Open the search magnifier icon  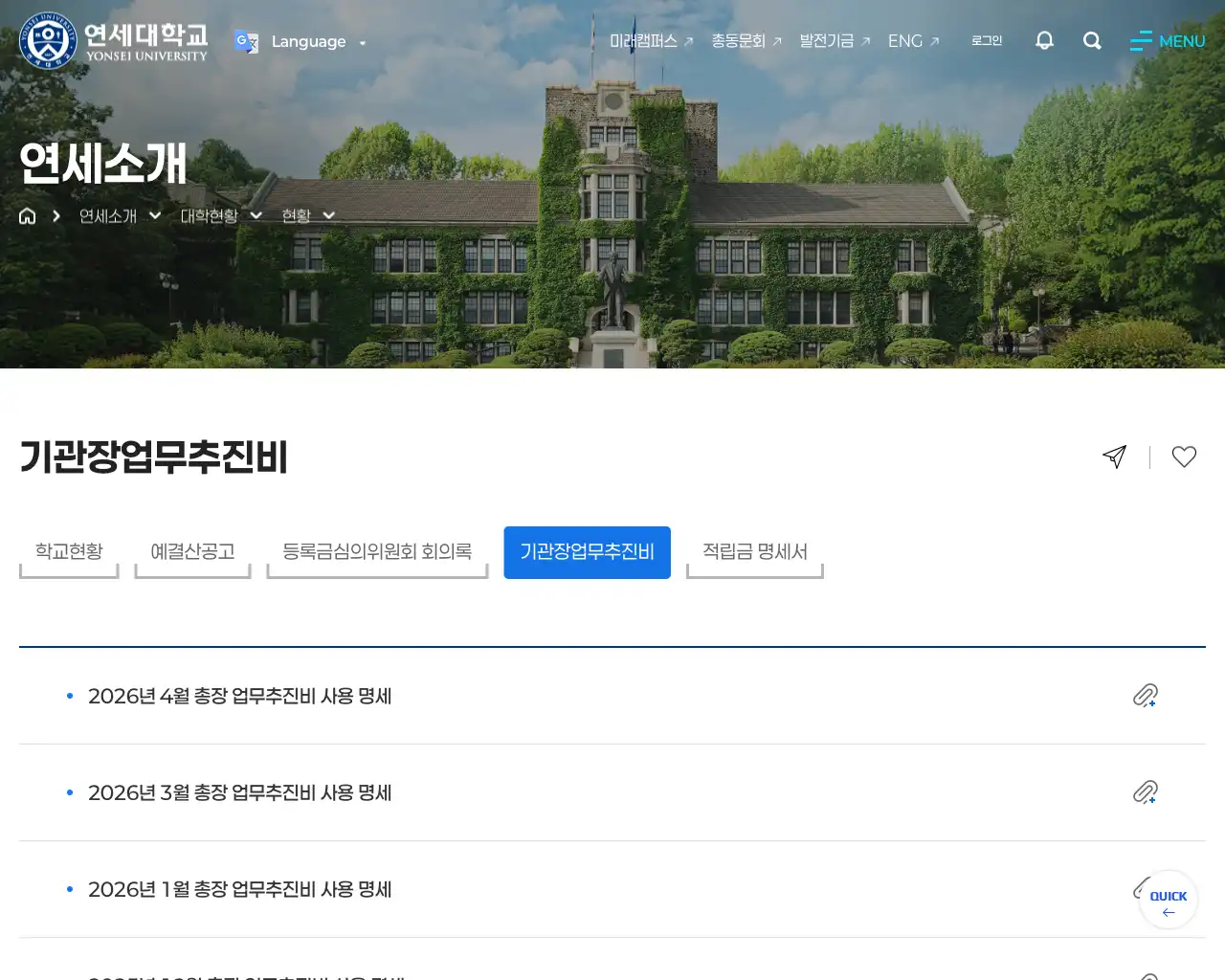tap(1092, 40)
